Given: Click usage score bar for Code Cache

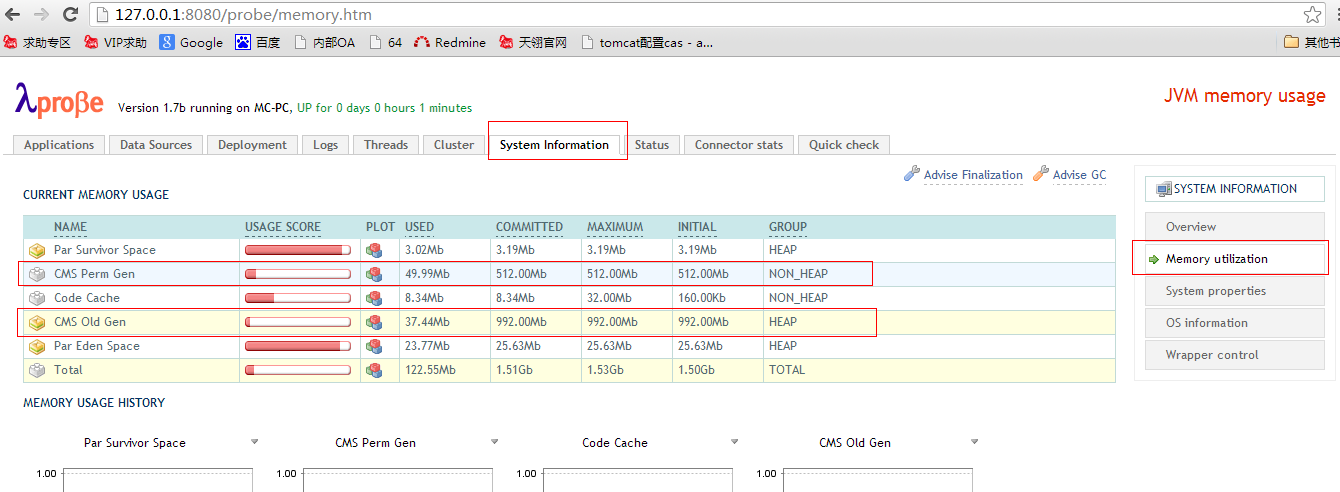Looking at the screenshot, I should tap(298, 298).
